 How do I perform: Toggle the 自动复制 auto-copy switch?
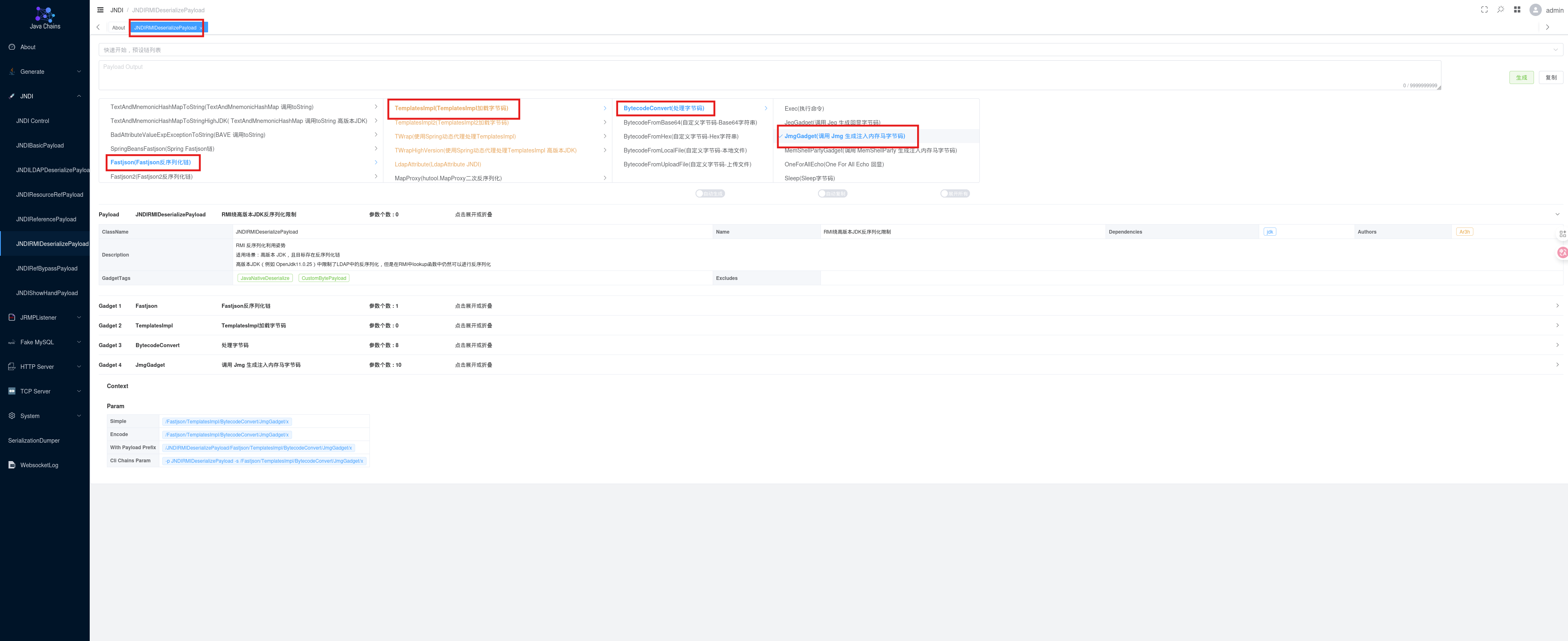[x=832, y=194]
